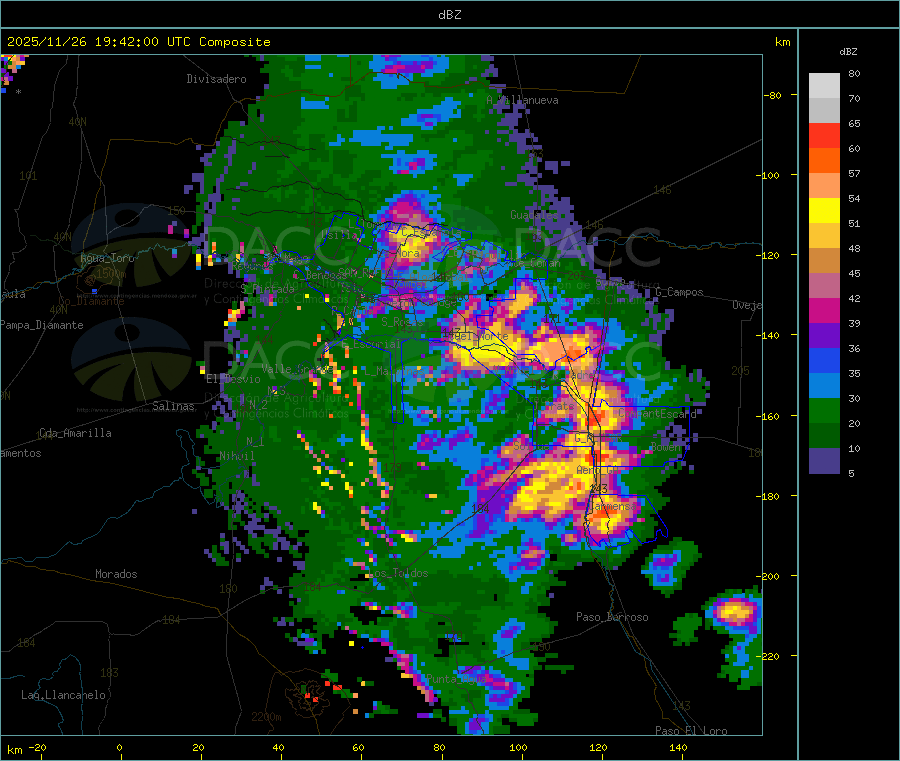This screenshot has width=900, height=761.
Task: Click the '40' tick on the horizontal km axis
Action: click(x=278, y=748)
